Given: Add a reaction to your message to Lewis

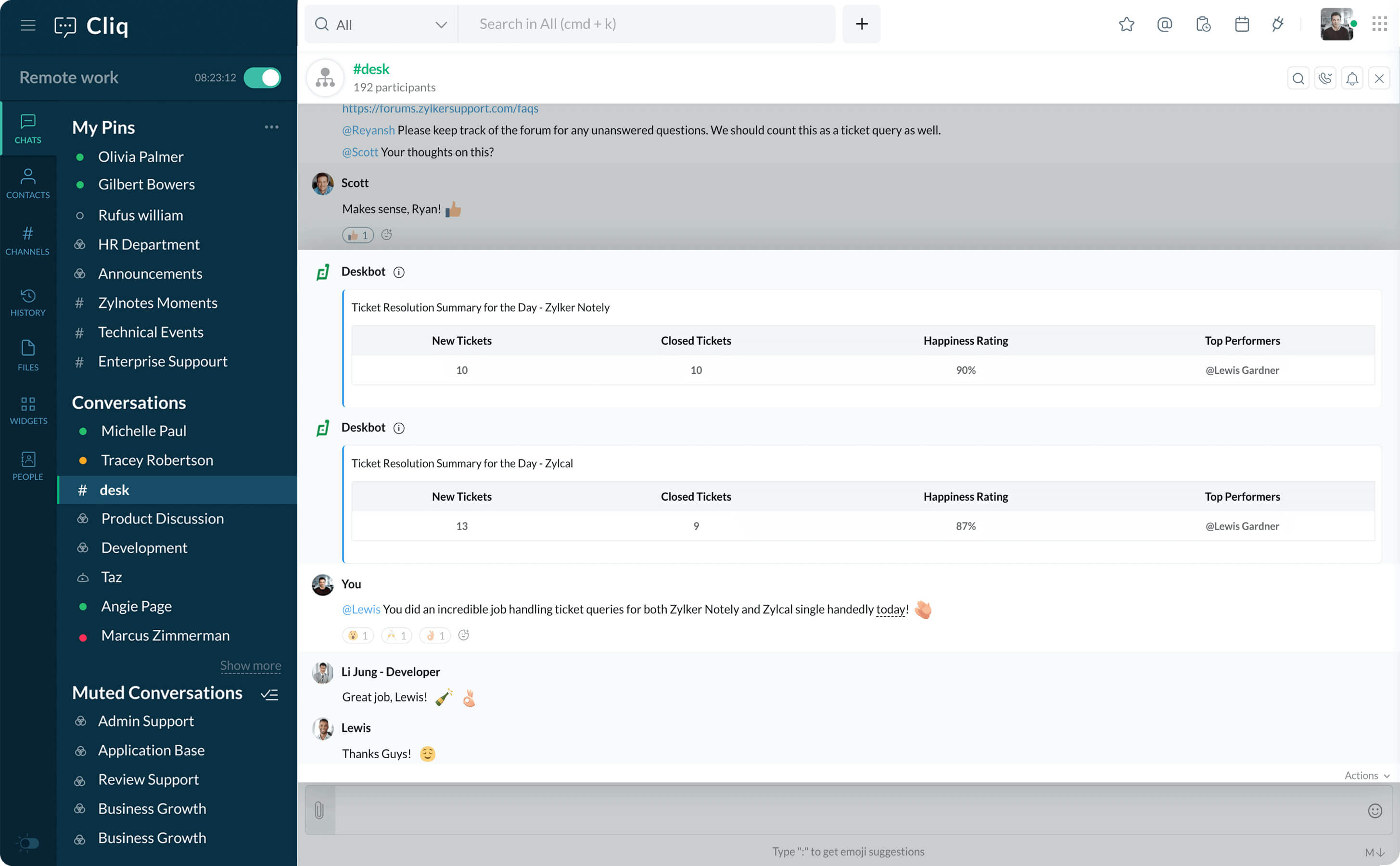Looking at the screenshot, I should [464, 635].
